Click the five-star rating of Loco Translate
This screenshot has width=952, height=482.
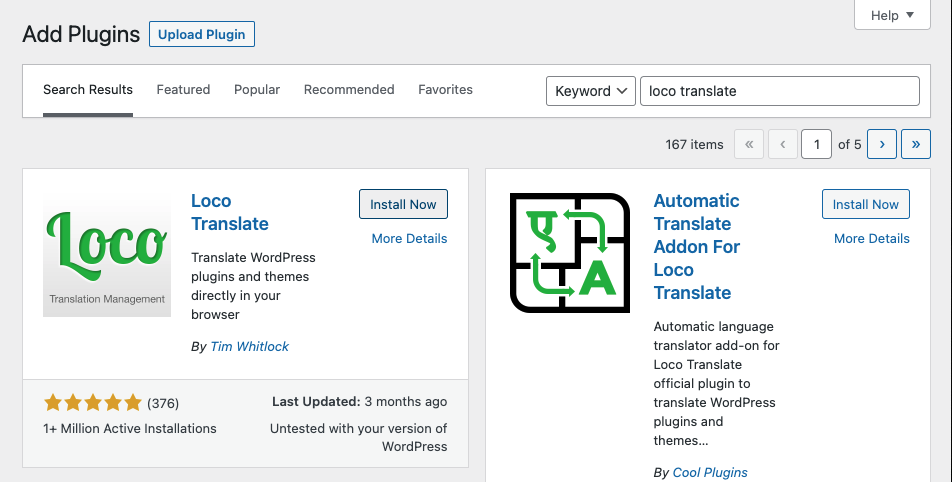[x=93, y=403]
